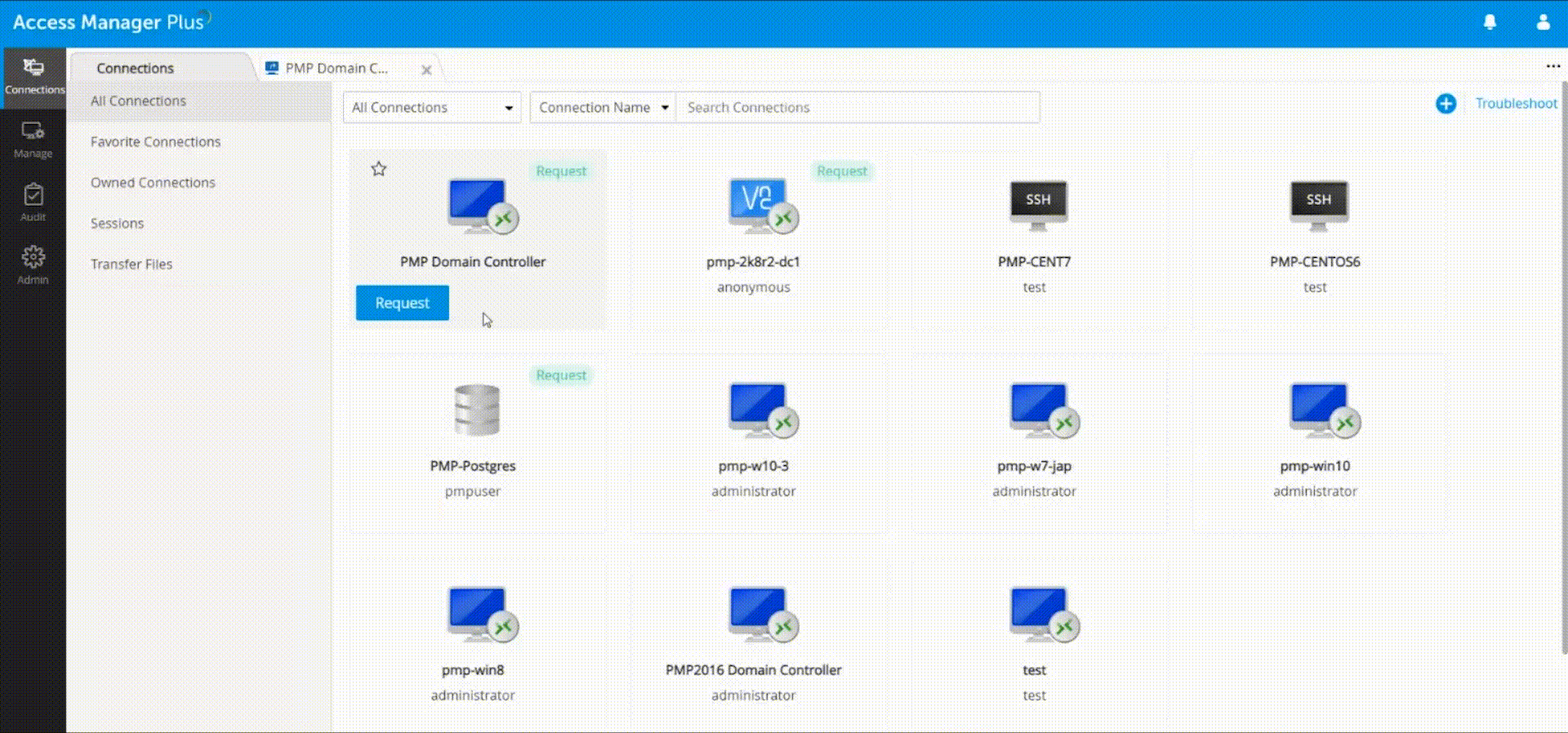1568x733 pixels.
Task: Click the PMP2016 Domain Controller icon
Action: click(763, 615)
